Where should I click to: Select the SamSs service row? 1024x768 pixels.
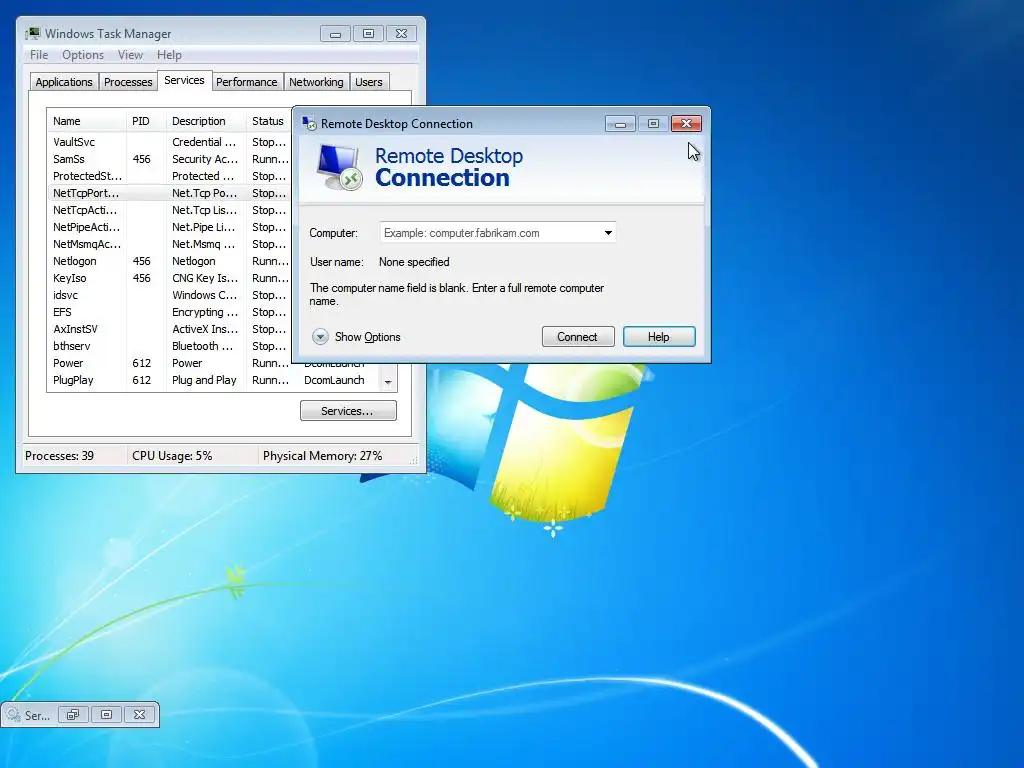click(170, 159)
